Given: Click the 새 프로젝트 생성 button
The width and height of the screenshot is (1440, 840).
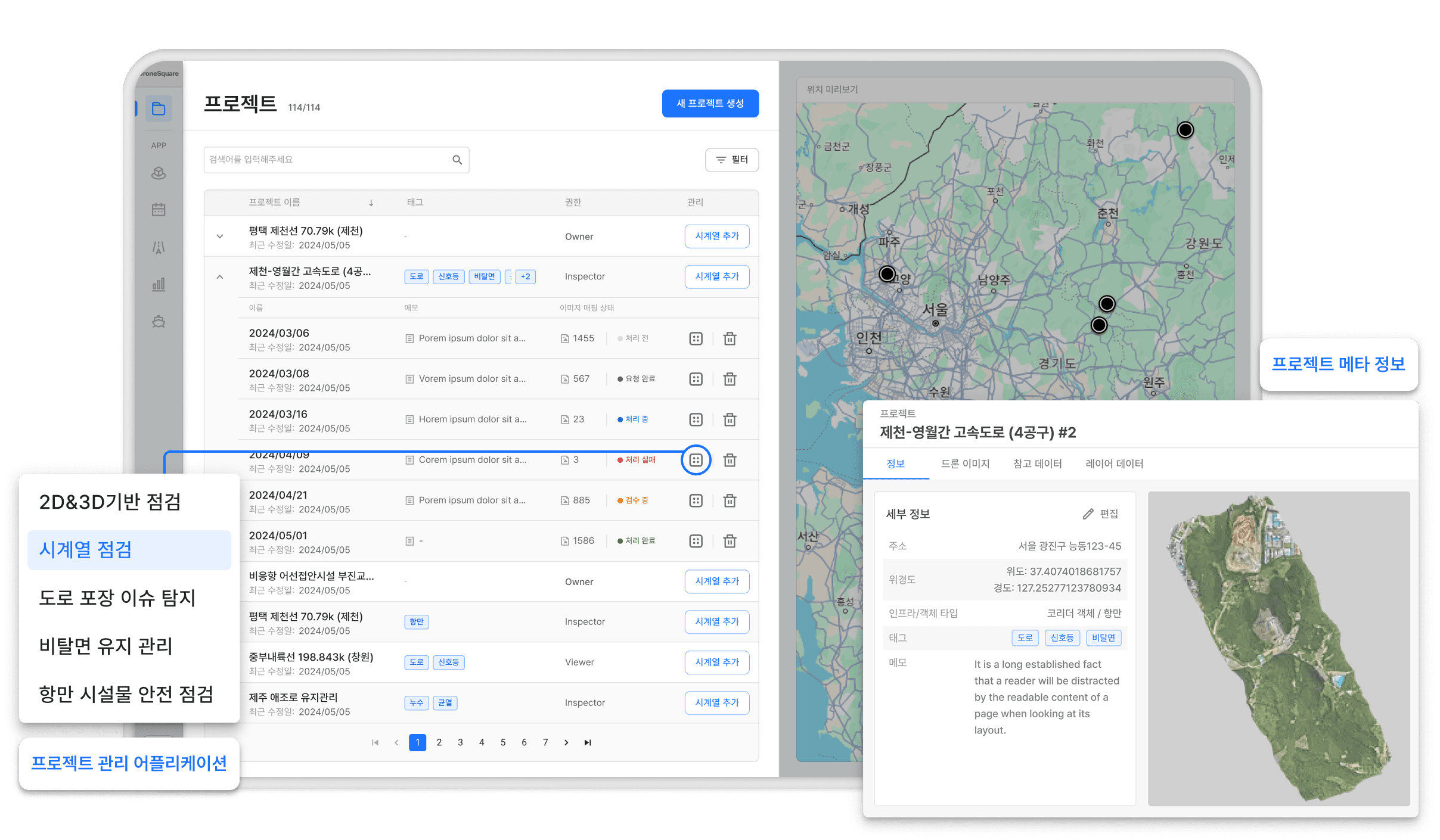Looking at the screenshot, I should 710,104.
